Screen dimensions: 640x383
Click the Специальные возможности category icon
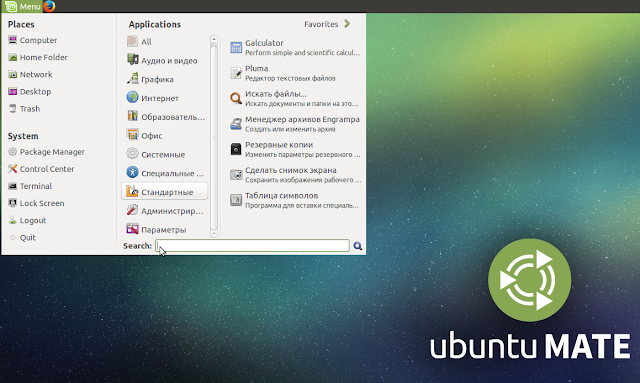[132, 172]
